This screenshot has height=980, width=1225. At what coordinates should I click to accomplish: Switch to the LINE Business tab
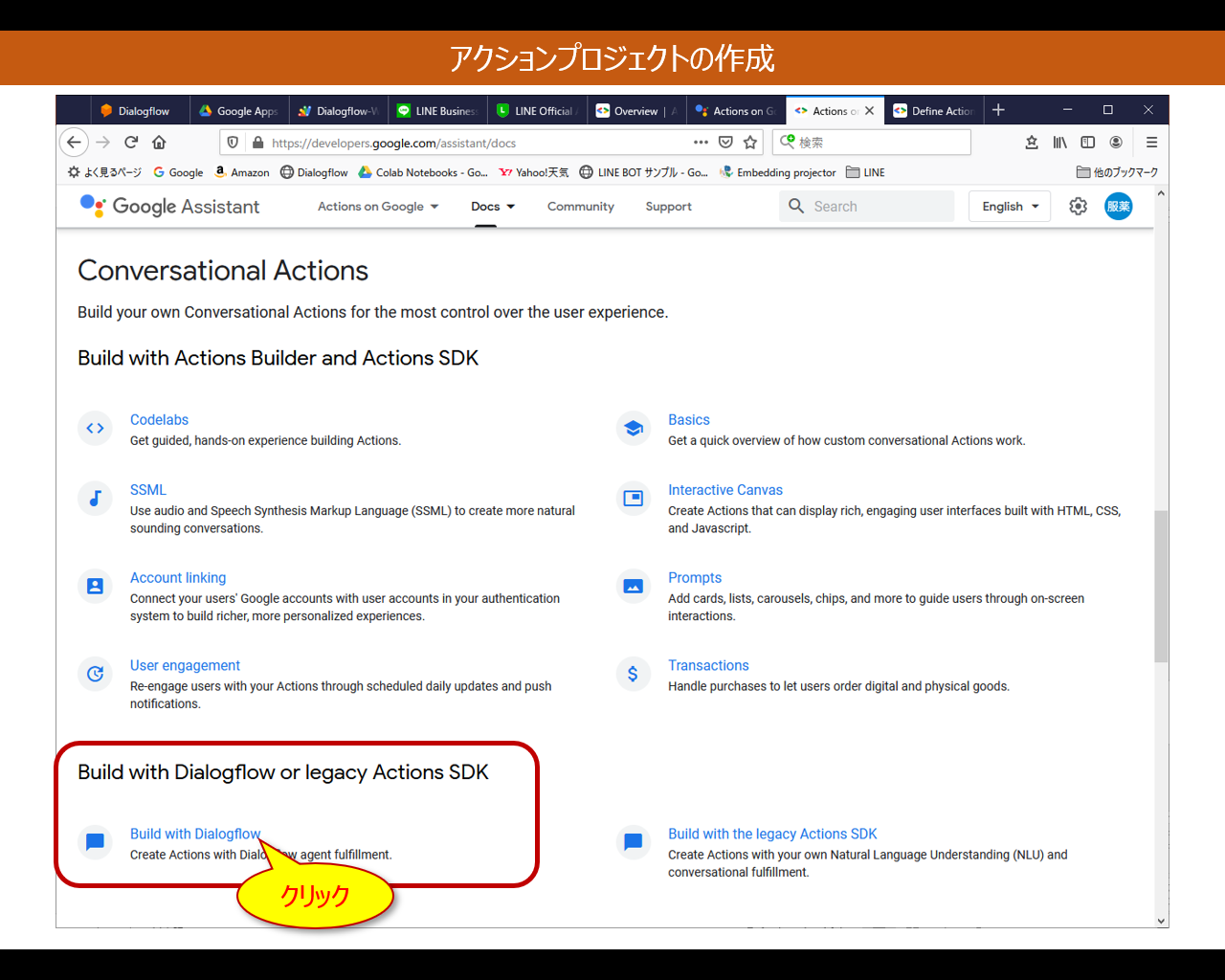pos(437,111)
